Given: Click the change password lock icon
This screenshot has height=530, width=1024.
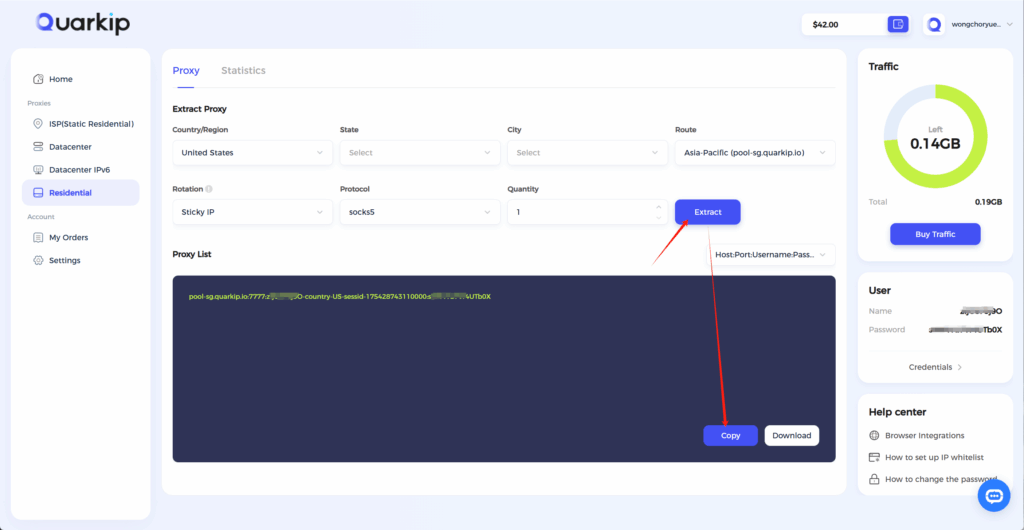Looking at the screenshot, I should pos(874,480).
